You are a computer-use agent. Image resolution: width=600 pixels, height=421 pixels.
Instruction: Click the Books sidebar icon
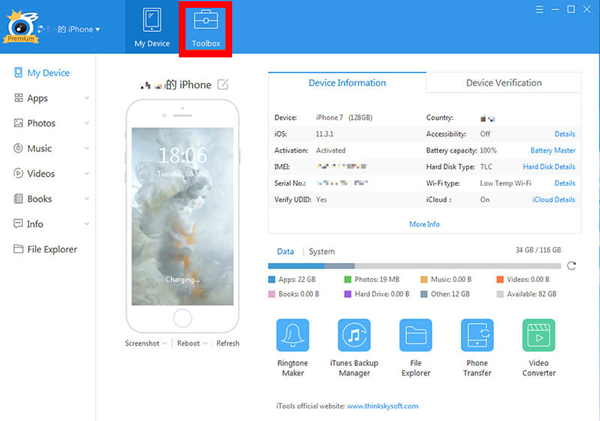tap(18, 199)
